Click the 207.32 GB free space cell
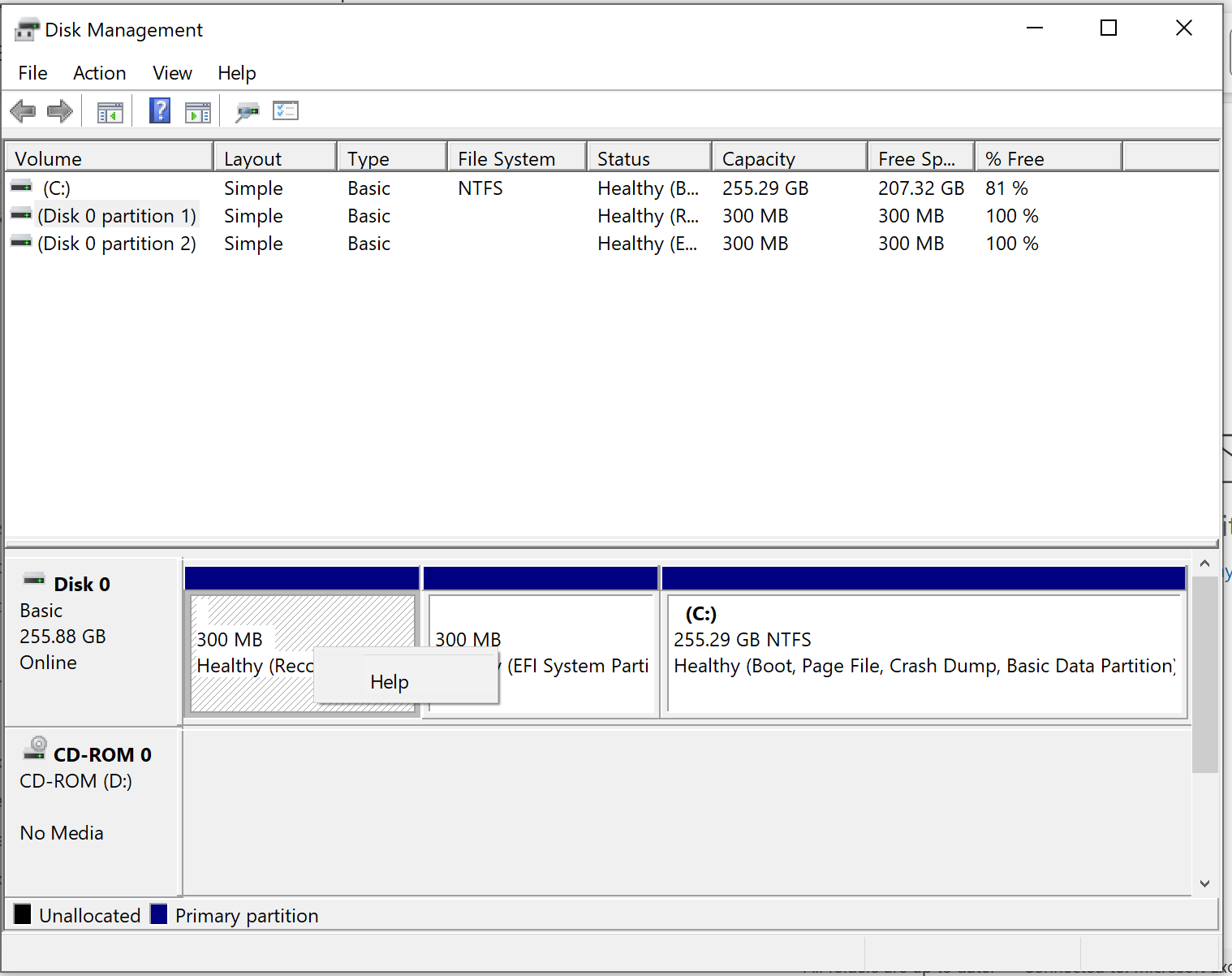The width and height of the screenshot is (1232, 976). pyautogui.click(x=921, y=188)
